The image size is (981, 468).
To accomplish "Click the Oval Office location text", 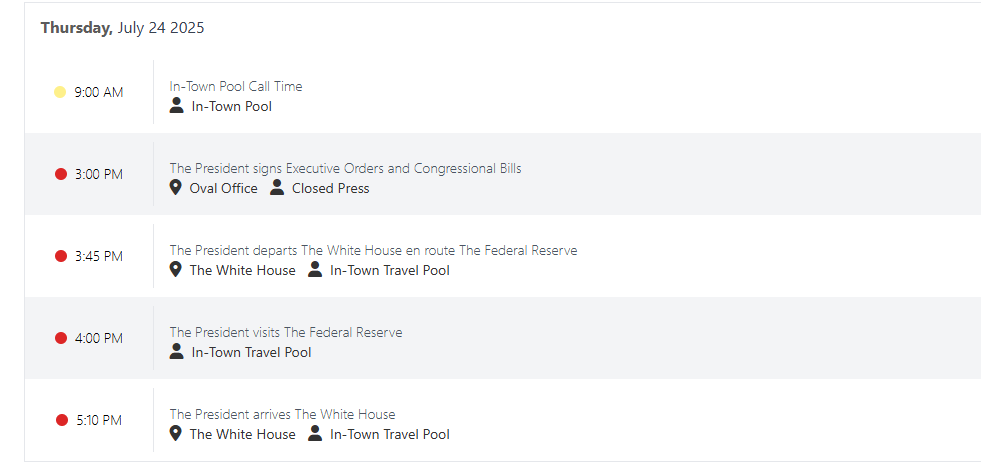I will click(x=223, y=188).
